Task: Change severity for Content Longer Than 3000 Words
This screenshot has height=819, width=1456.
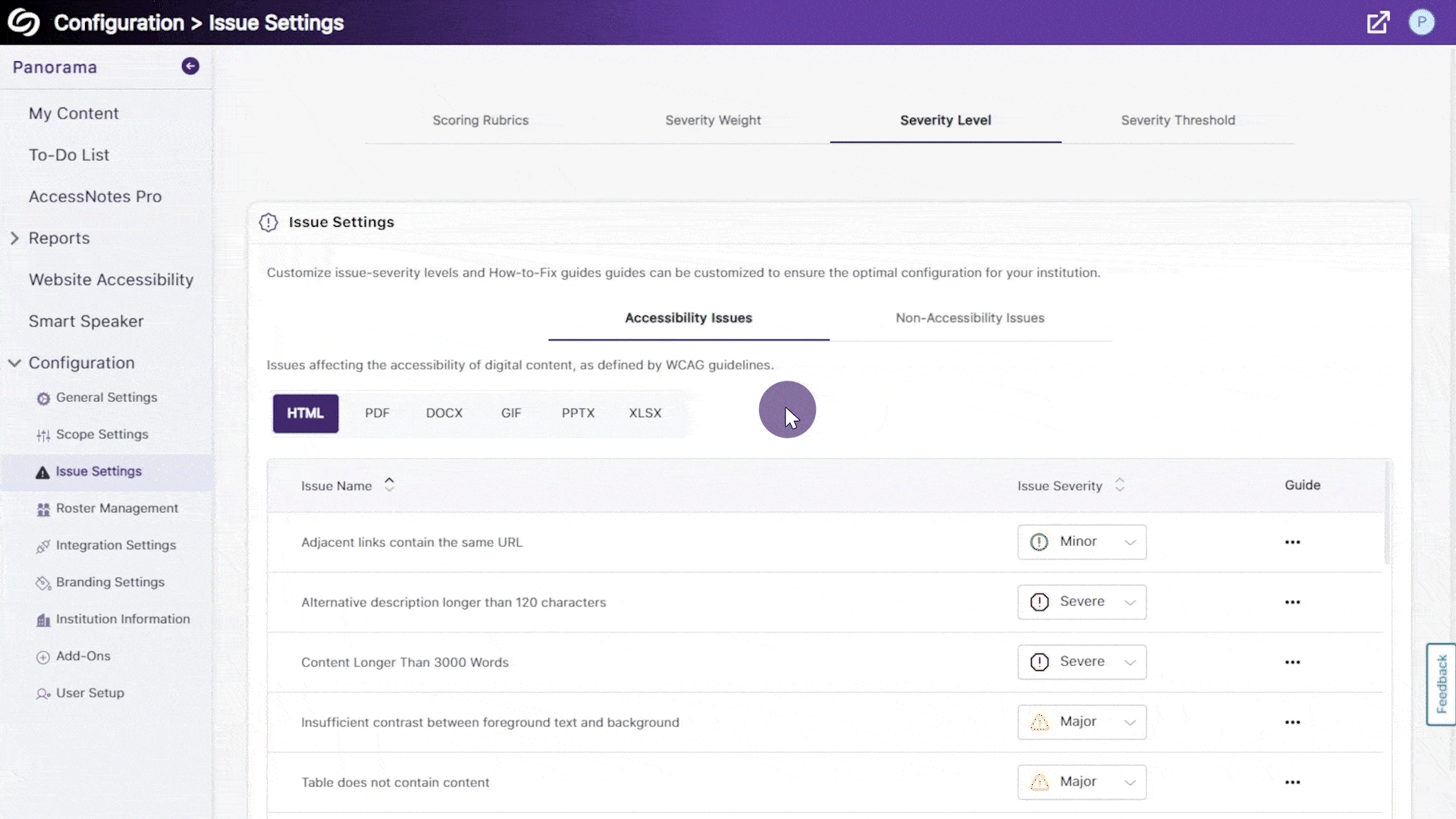Action: coord(1081,662)
